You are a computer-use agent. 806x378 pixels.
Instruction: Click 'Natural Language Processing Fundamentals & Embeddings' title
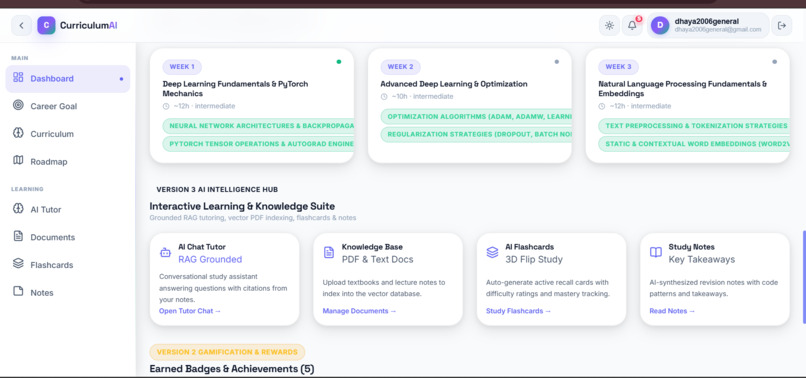click(683, 88)
